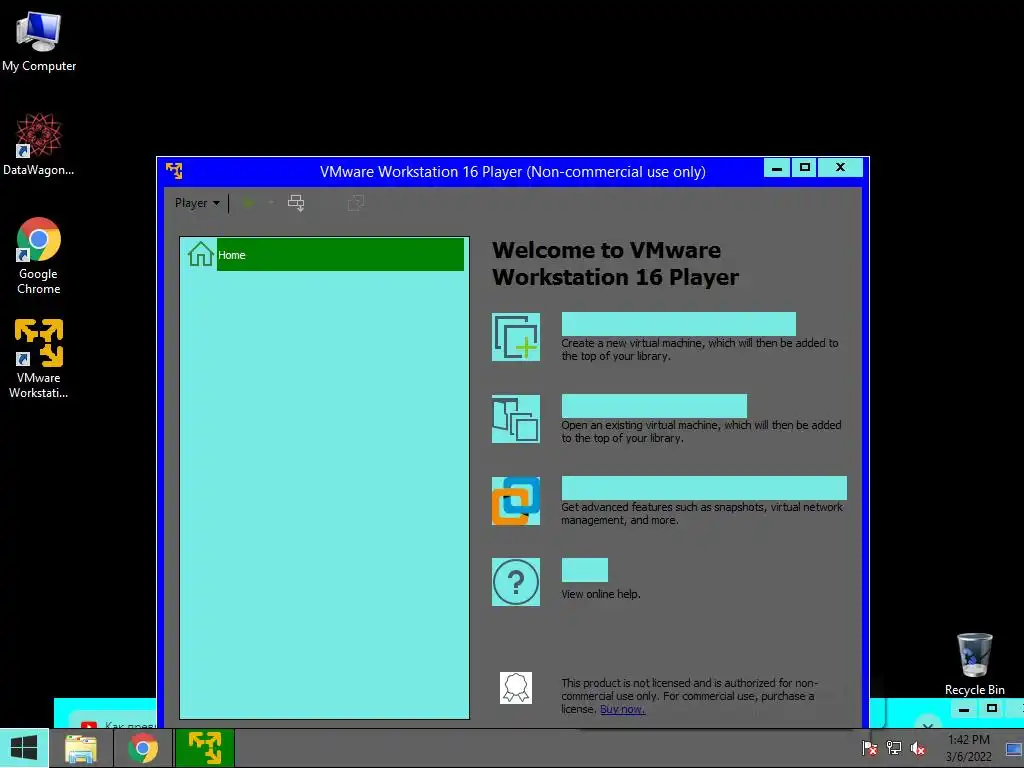Click the Open a Virtual Machine icon
The image size is (1024, 768).
[x=516, y=419]
